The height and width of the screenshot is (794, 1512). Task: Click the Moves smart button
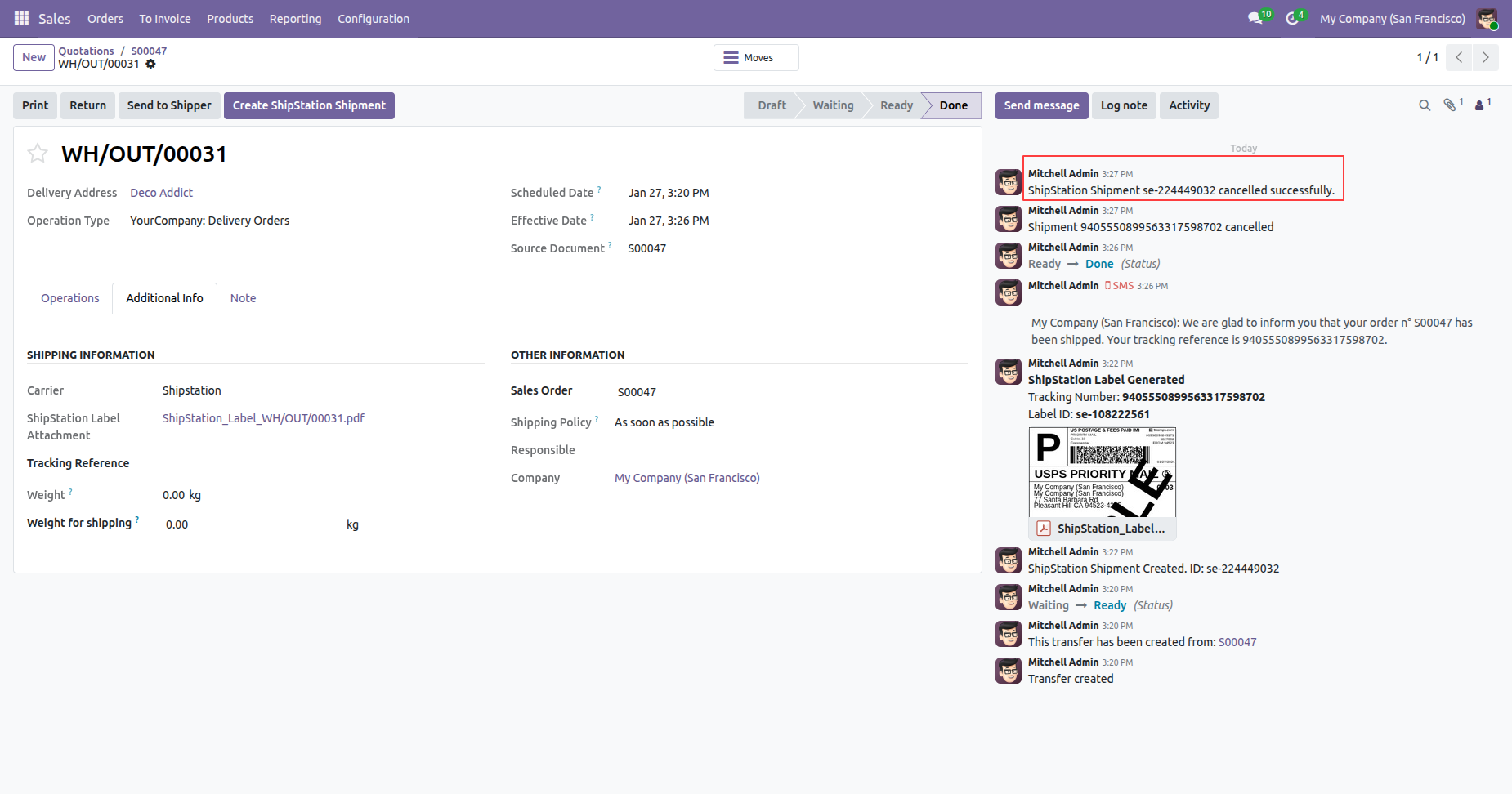coord(756,57)
